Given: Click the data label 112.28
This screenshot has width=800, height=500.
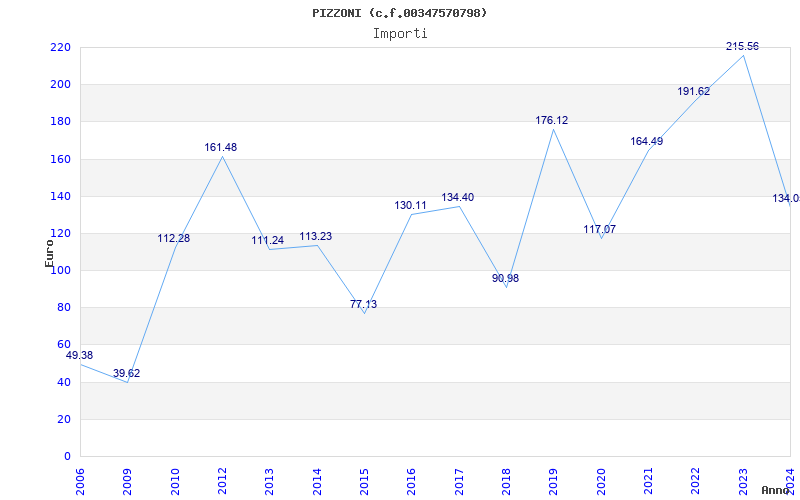Looking at the screenshot, I should tap(173, 238).
